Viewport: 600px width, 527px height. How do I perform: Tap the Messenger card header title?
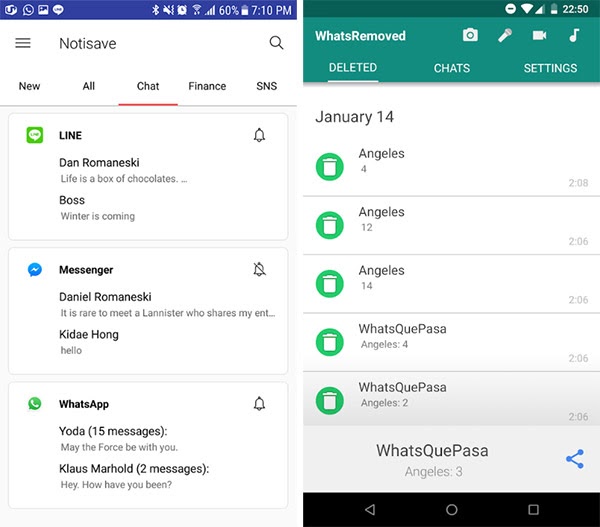86,270
